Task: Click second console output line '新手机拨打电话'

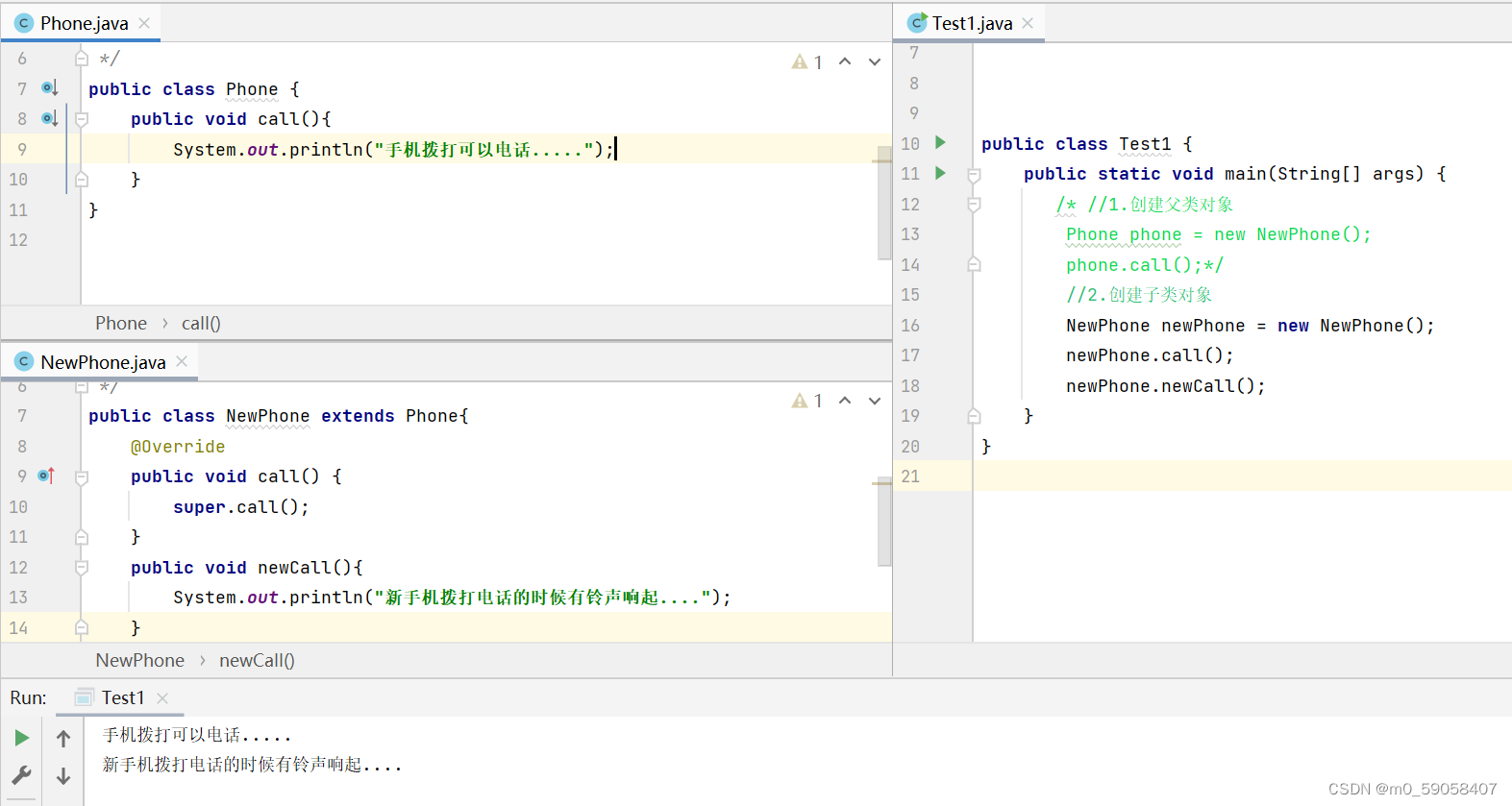Action: [x=252, y=765]
